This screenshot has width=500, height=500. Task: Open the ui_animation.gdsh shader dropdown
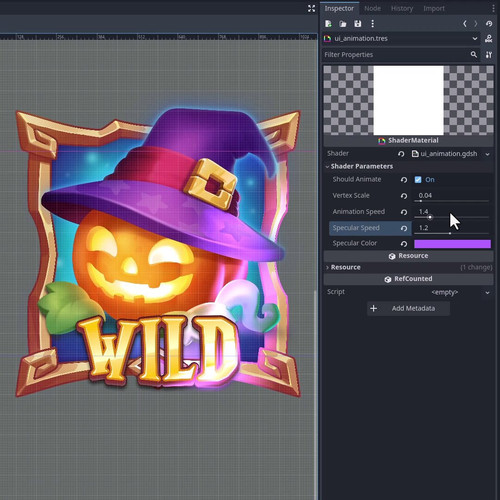(x=487, y=154)
